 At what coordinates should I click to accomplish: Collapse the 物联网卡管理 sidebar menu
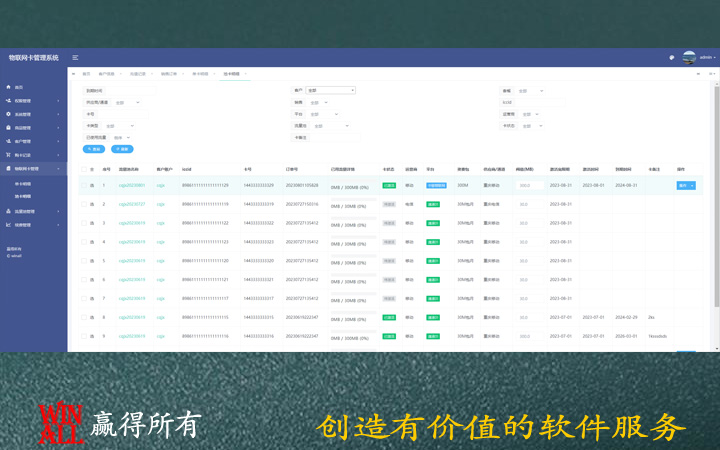point(33,169)
